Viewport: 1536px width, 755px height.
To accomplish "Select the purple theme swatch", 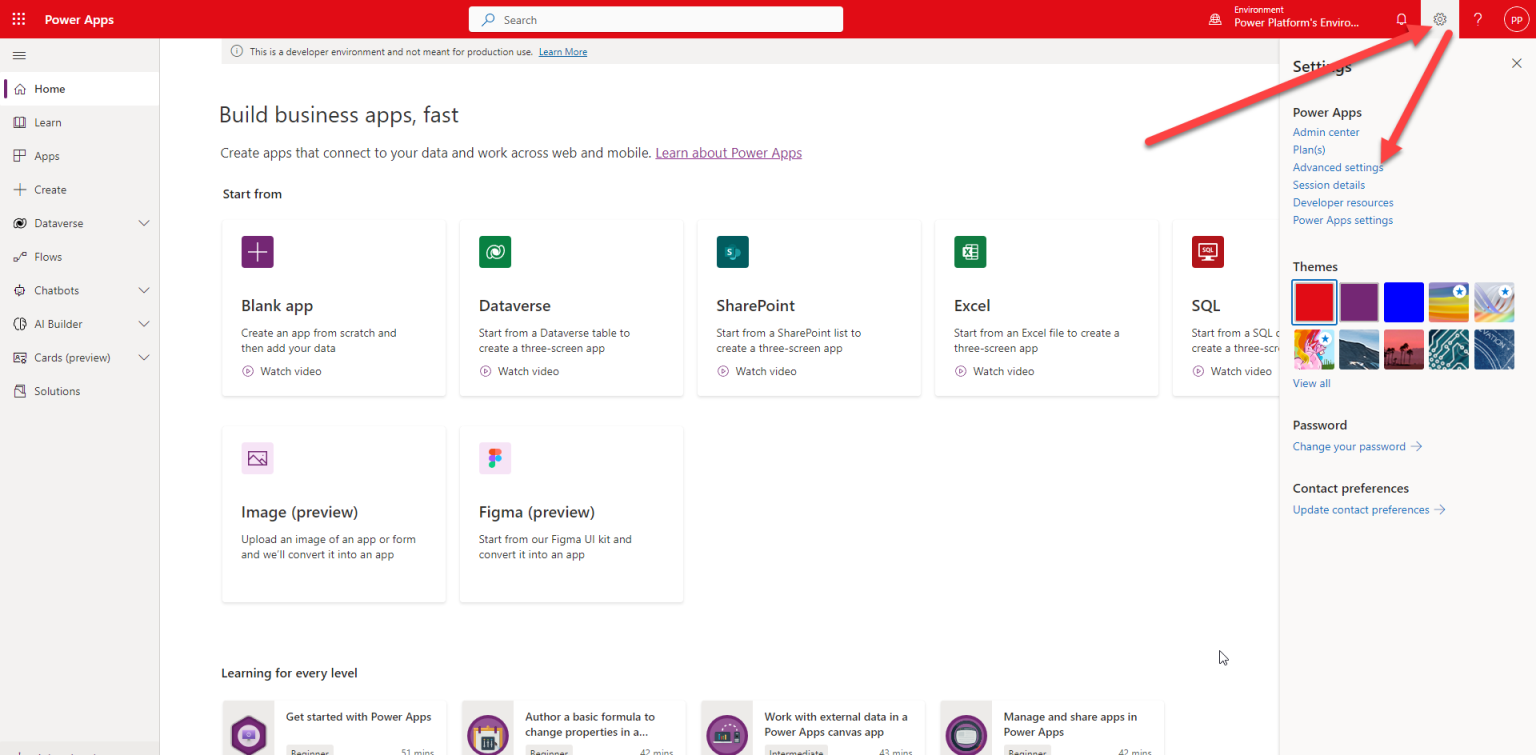I will [1359, 302].
